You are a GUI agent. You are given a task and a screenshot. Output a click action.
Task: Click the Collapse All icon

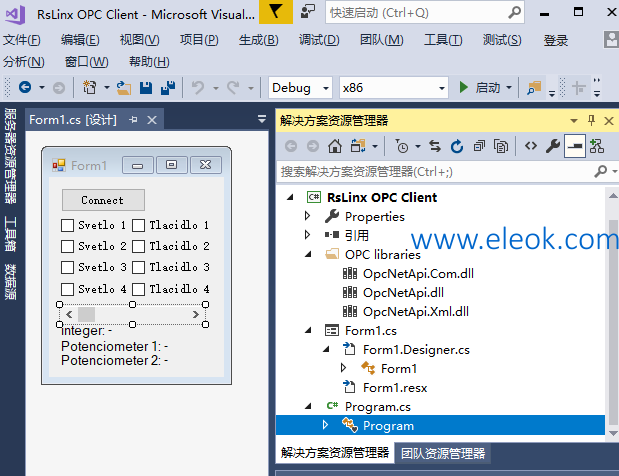(x=479, y=146)
